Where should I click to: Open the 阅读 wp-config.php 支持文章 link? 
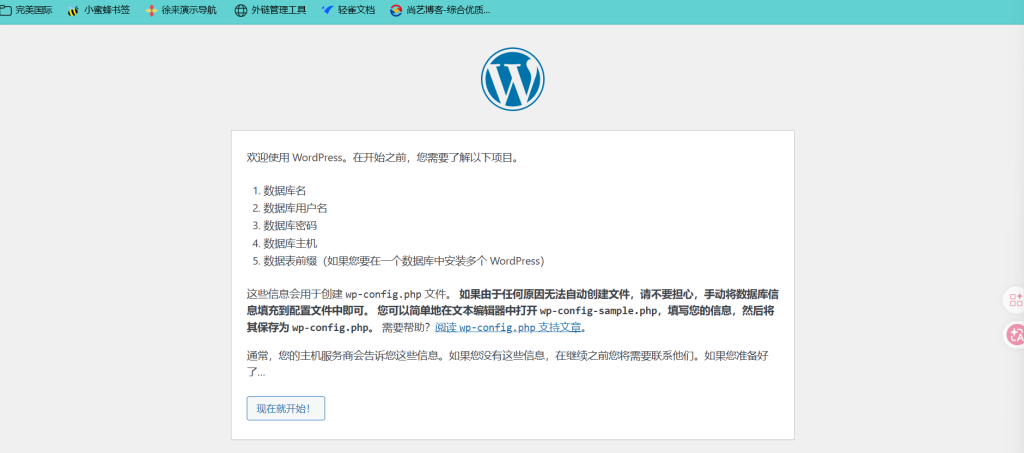[507, 328]
